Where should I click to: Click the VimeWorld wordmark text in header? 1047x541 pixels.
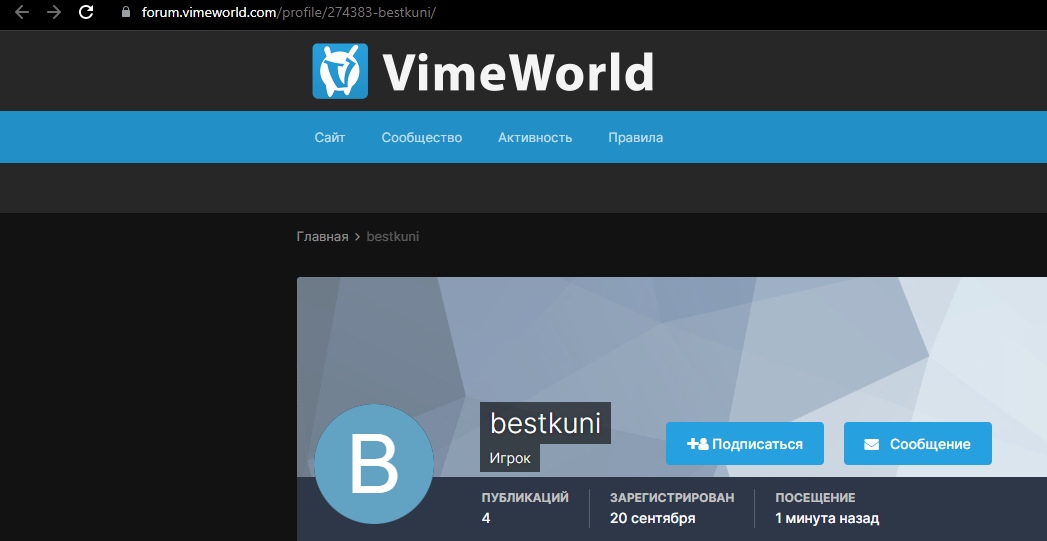(x=518, y=71)
